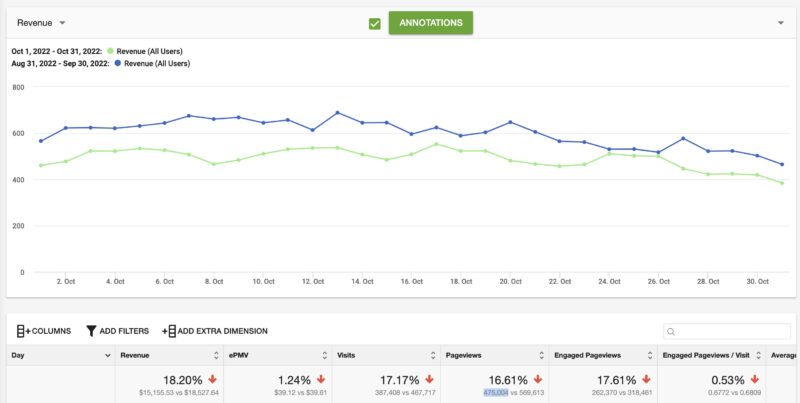Sort table by Visits column

pos(433,355)
